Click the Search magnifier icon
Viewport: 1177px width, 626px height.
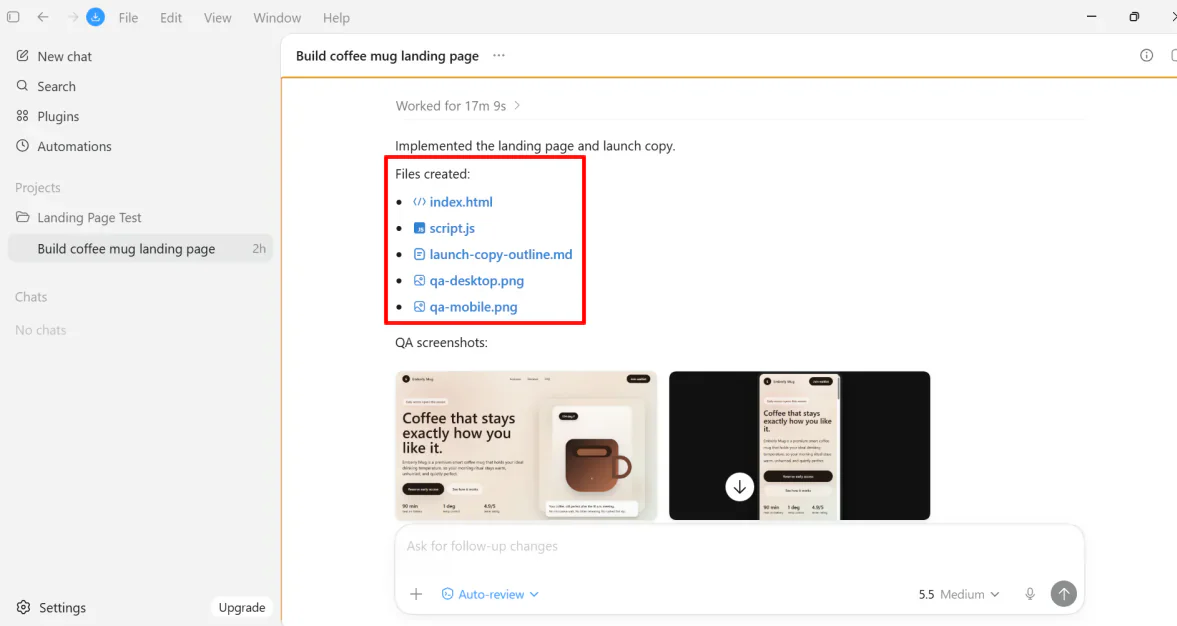(x=23, y=86)
